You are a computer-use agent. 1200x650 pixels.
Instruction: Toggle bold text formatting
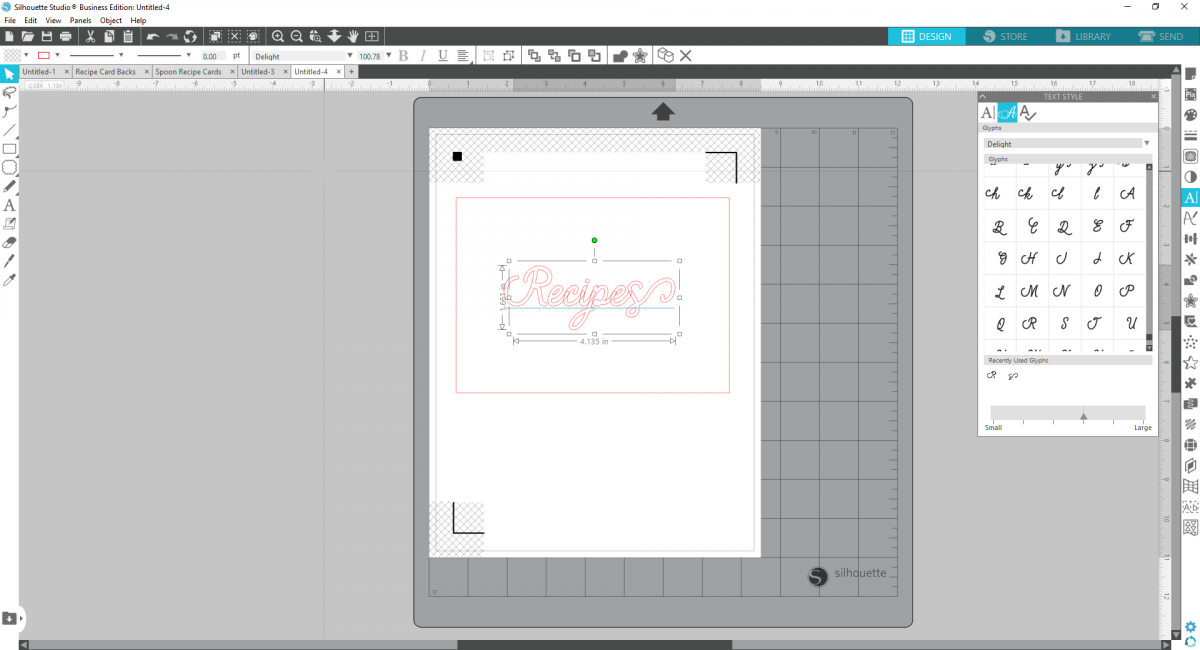pos(404,56)
